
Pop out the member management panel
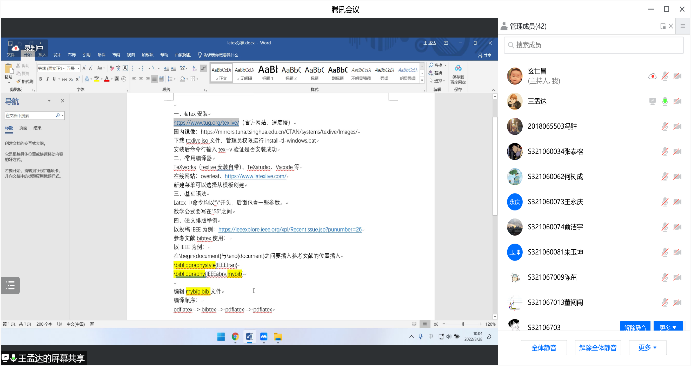[663, 26]
